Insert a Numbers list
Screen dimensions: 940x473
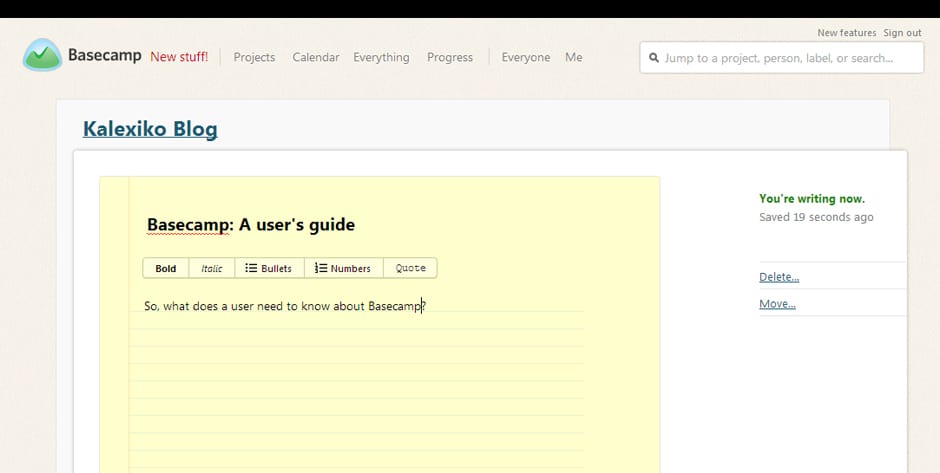pos(343,268)
